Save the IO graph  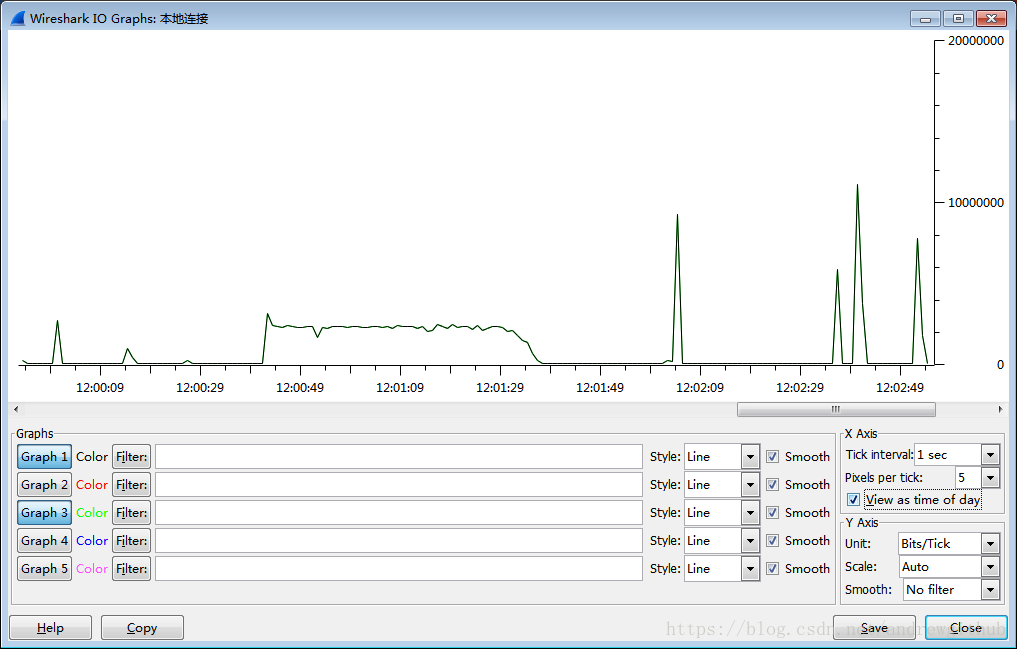coord(874,628)
